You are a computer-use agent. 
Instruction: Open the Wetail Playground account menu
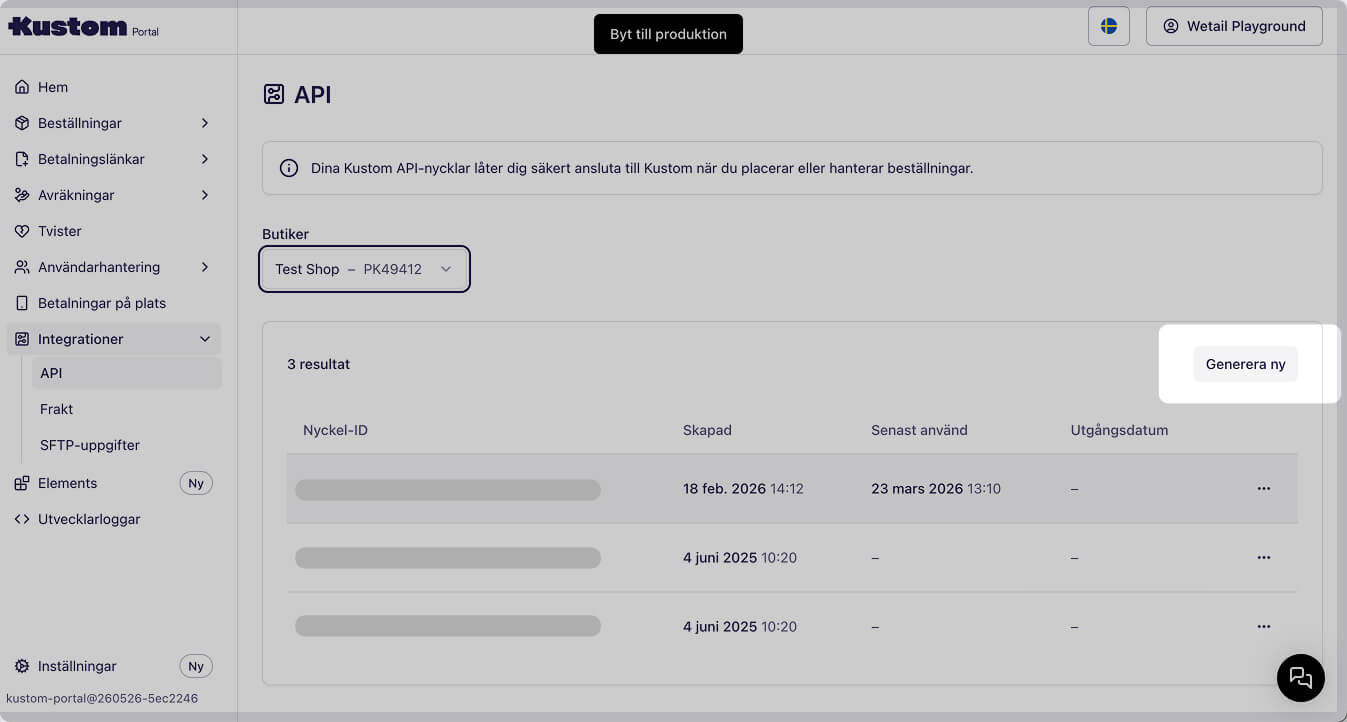1234,26
